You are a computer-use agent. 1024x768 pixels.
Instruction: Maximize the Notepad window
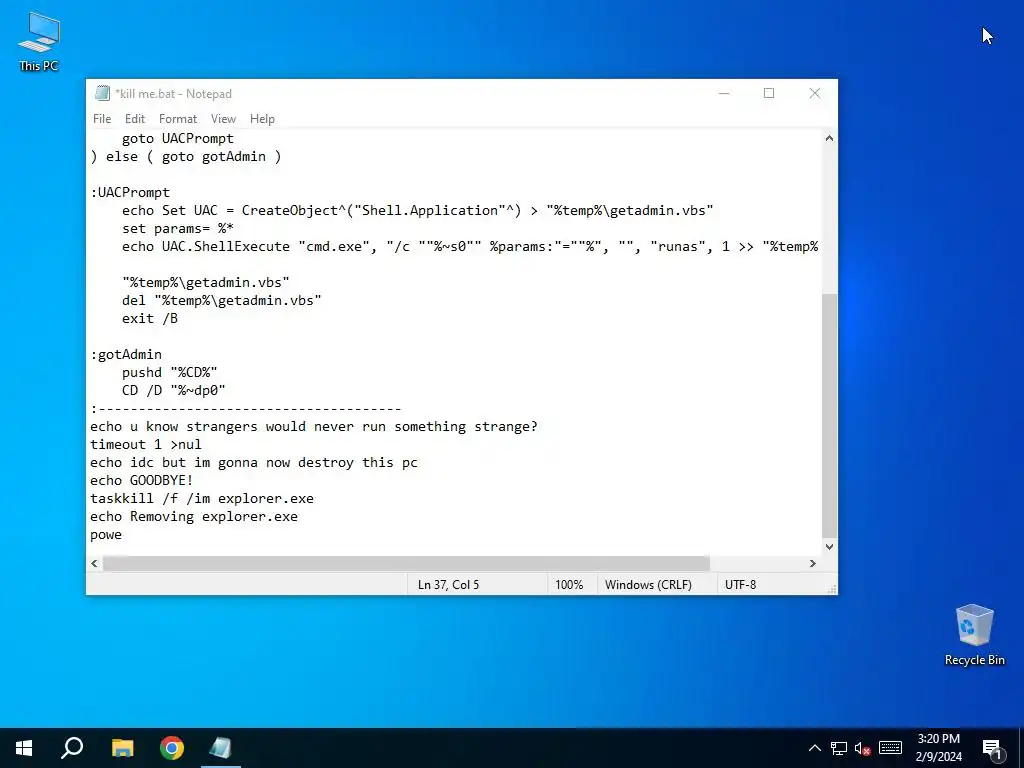769,93
